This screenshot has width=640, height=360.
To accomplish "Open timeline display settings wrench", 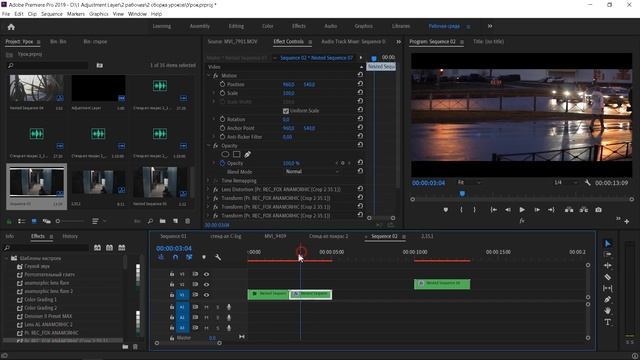I will pos(218,257).
